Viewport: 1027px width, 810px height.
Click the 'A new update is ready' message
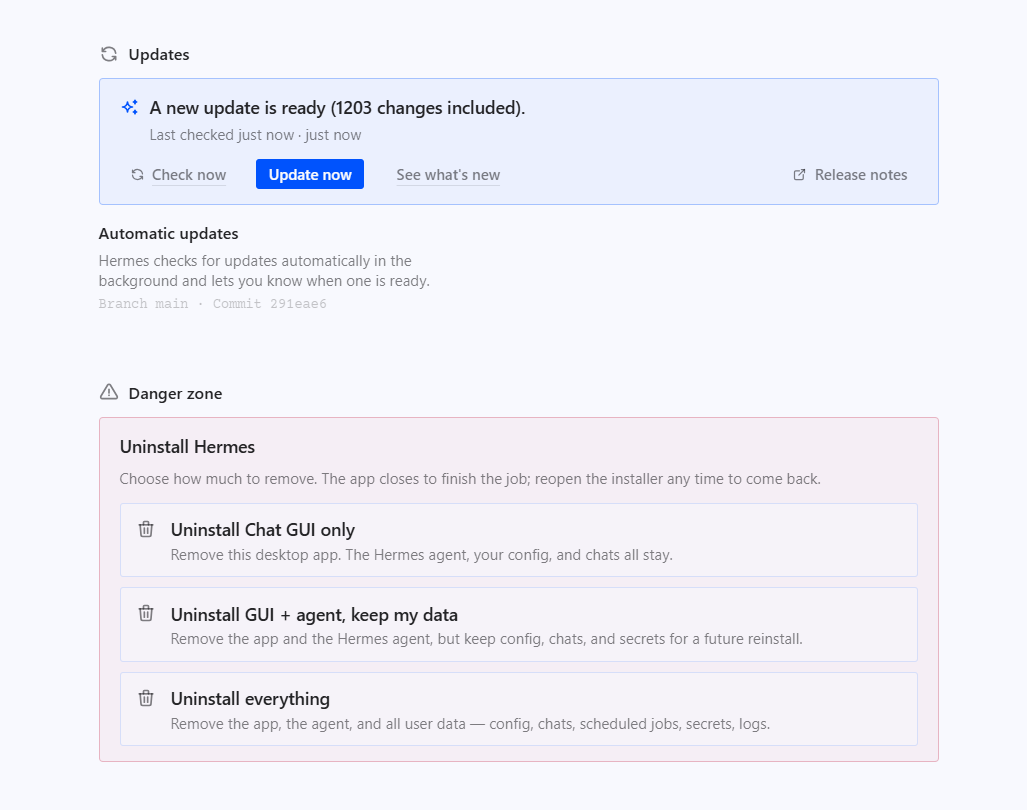337,107
